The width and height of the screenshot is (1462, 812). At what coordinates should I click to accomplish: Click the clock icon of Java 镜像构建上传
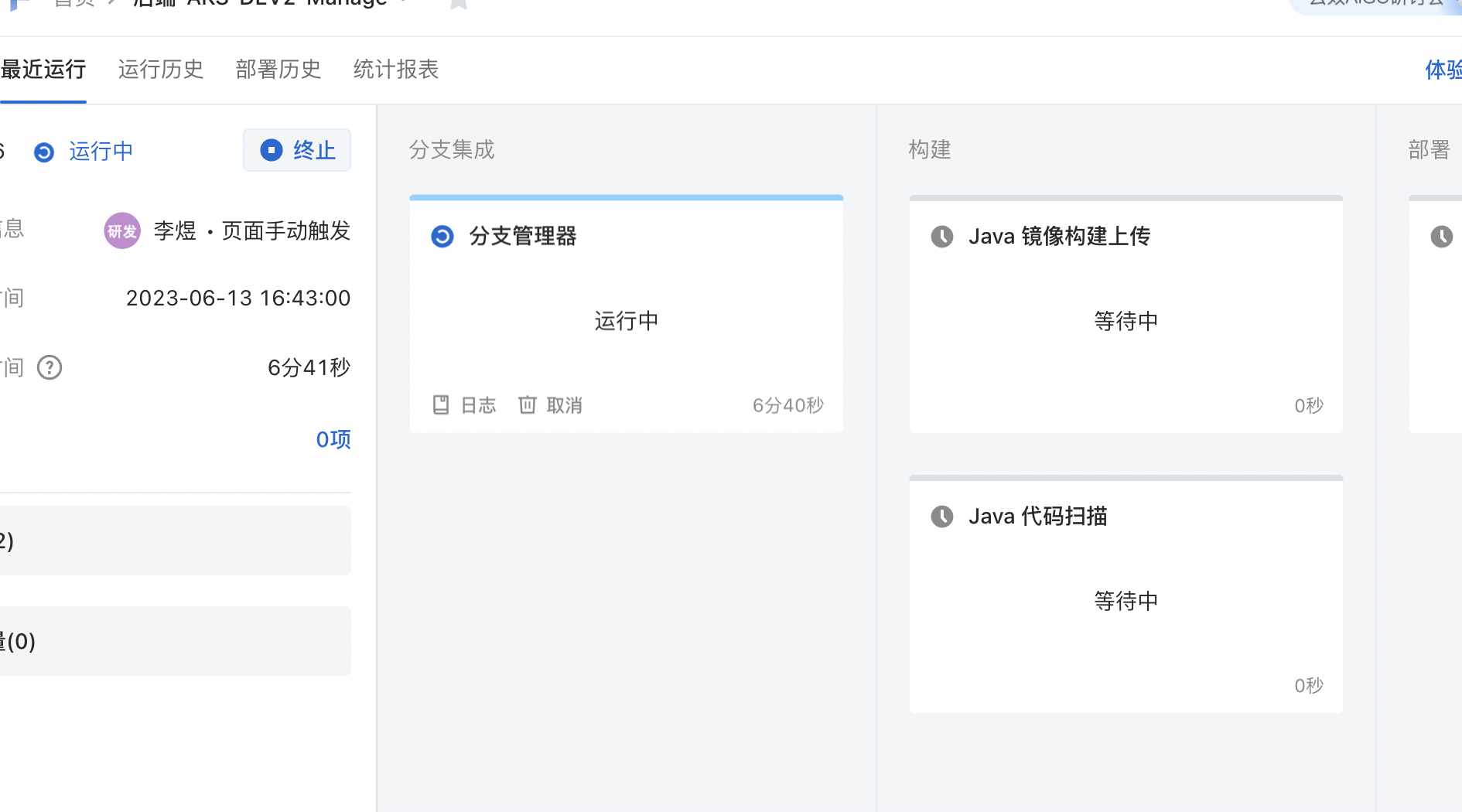click(942, 236)
